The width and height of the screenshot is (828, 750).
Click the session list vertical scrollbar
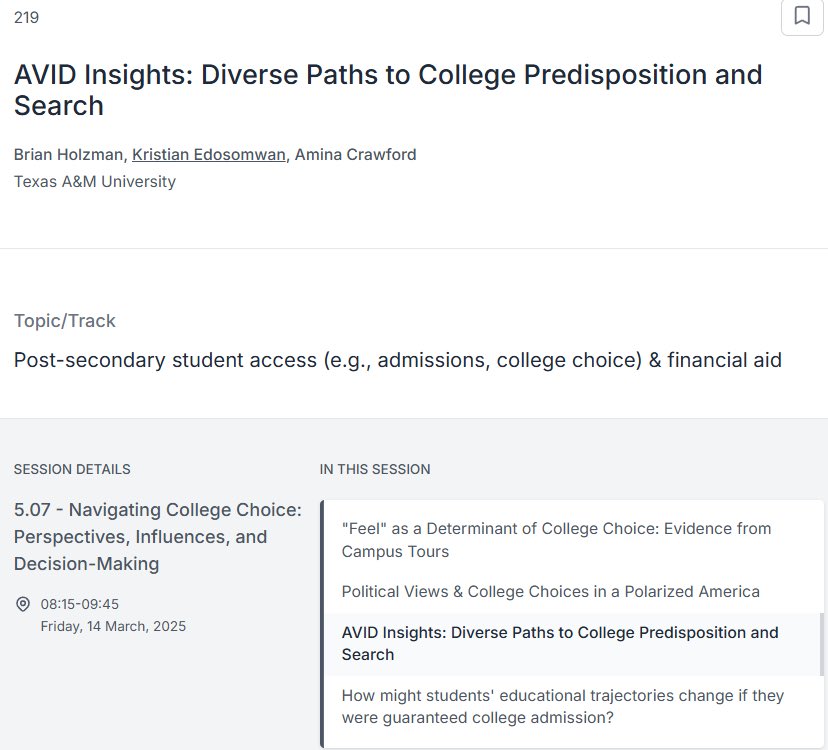(x=821, y=644)
